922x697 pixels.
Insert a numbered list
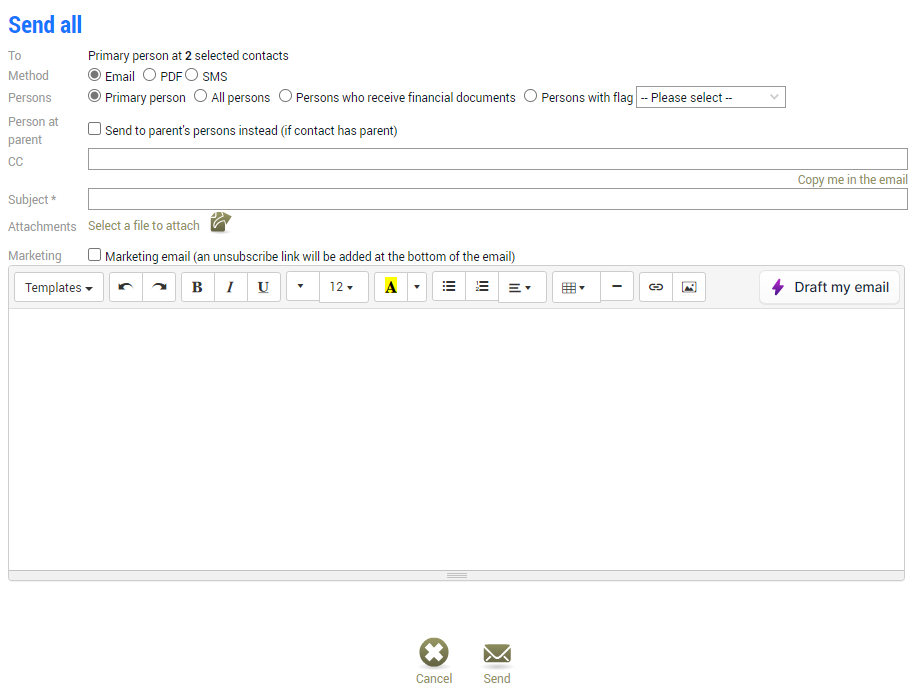(x=482, y=286)
